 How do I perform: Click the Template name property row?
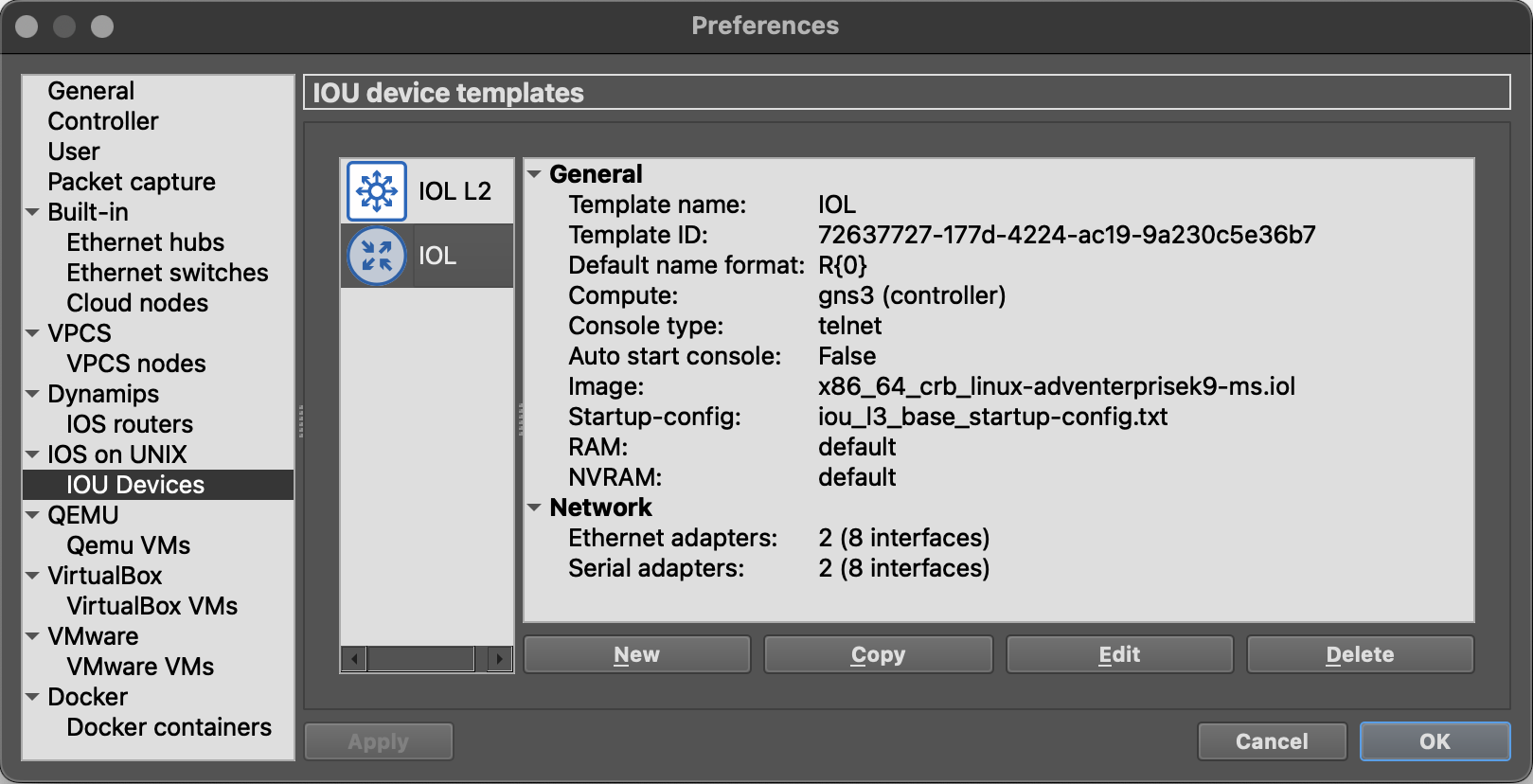pos(999,205)
